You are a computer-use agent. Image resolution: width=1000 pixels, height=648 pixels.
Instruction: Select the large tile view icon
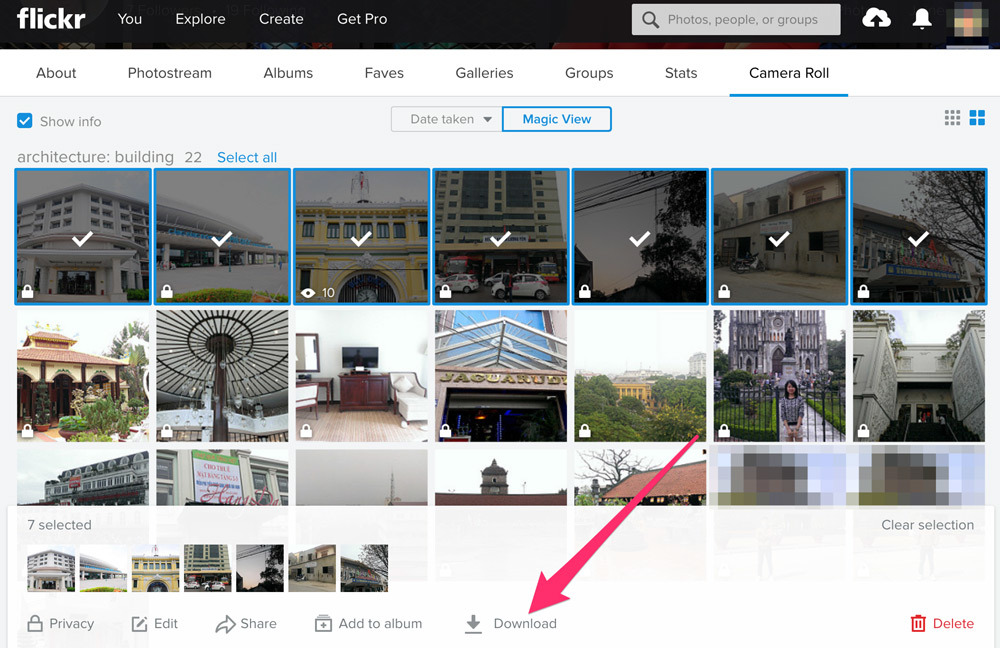point(978,118)
